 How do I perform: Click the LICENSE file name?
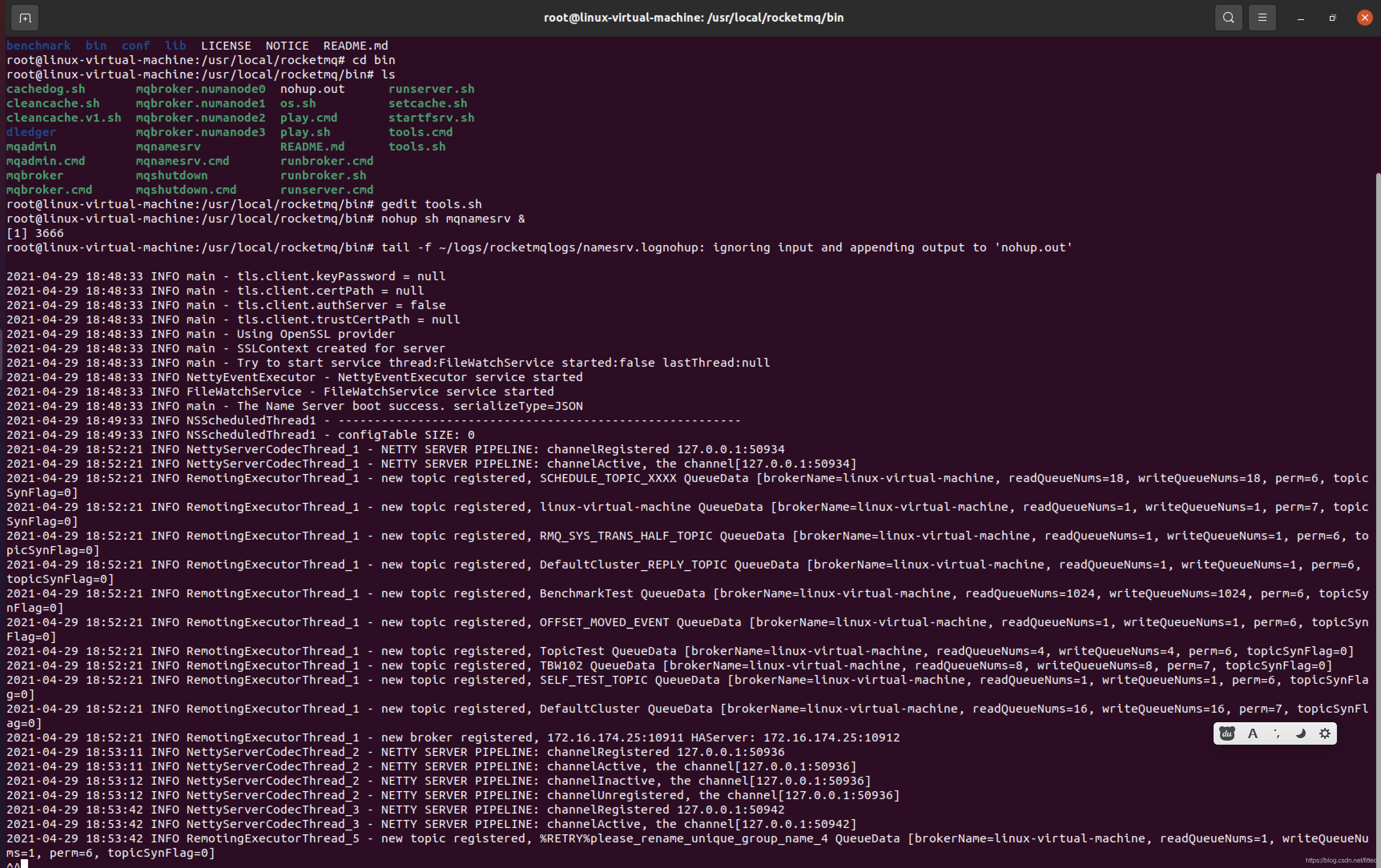click(x=226, y=45)
